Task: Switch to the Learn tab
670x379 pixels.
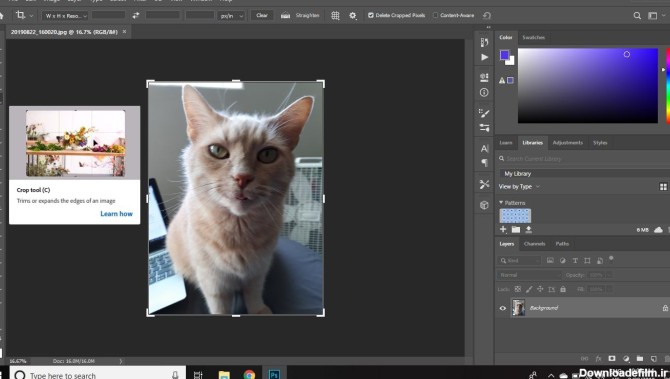Action: coord(506,143)
